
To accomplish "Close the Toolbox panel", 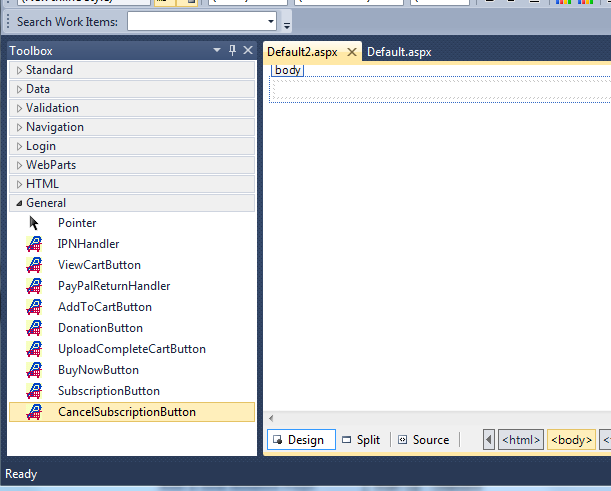I will (247, 51).
